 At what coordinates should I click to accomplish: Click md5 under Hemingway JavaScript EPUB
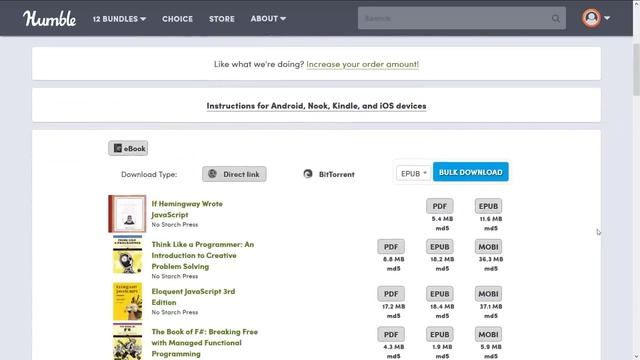click(491, 228)
